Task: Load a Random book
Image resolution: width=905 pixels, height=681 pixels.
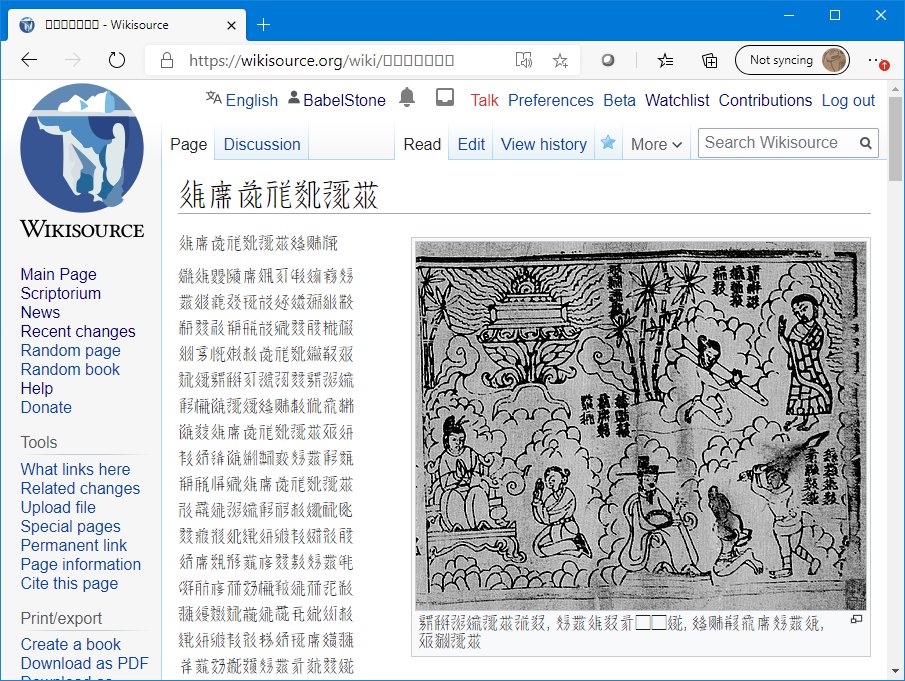Action: 70,369
